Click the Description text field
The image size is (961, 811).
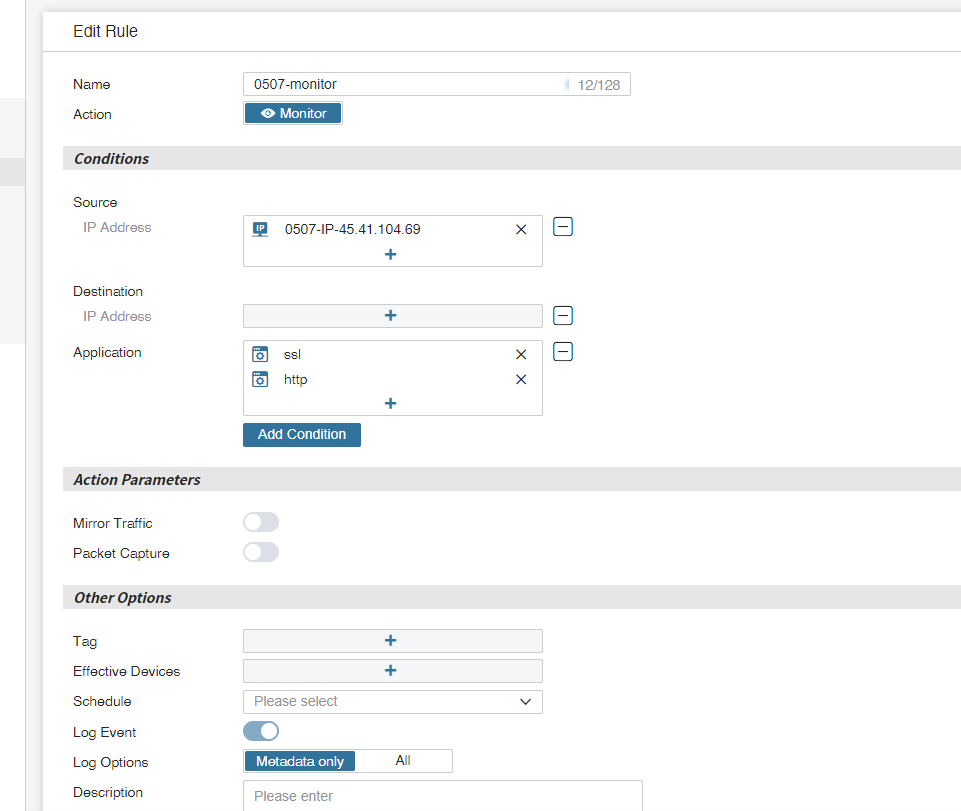[x=442, y=796]
